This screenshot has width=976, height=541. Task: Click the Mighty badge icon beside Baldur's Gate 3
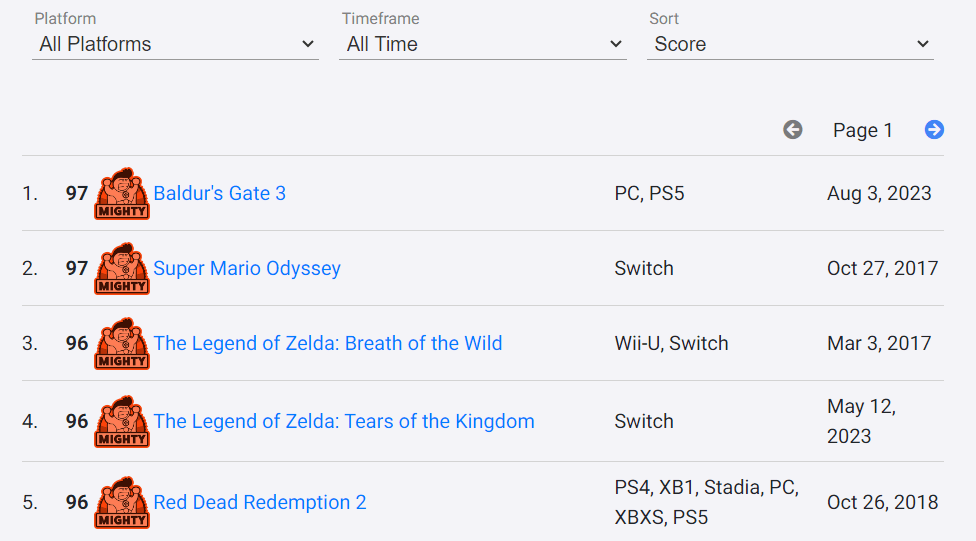click(121, 194)
